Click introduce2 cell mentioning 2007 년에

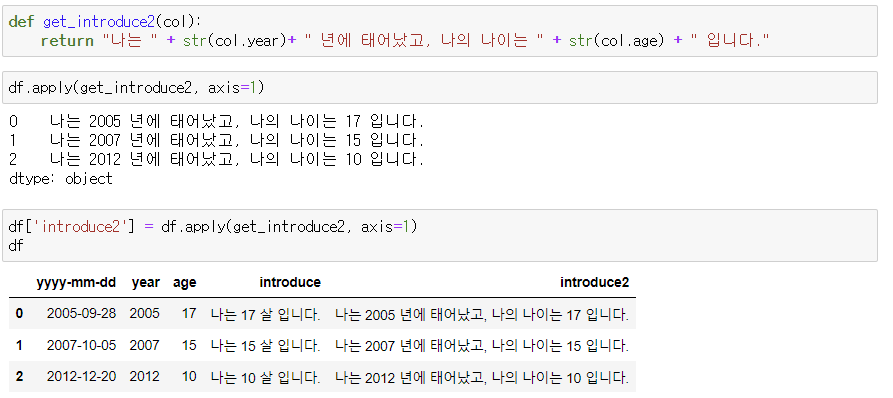pos(482,346)
